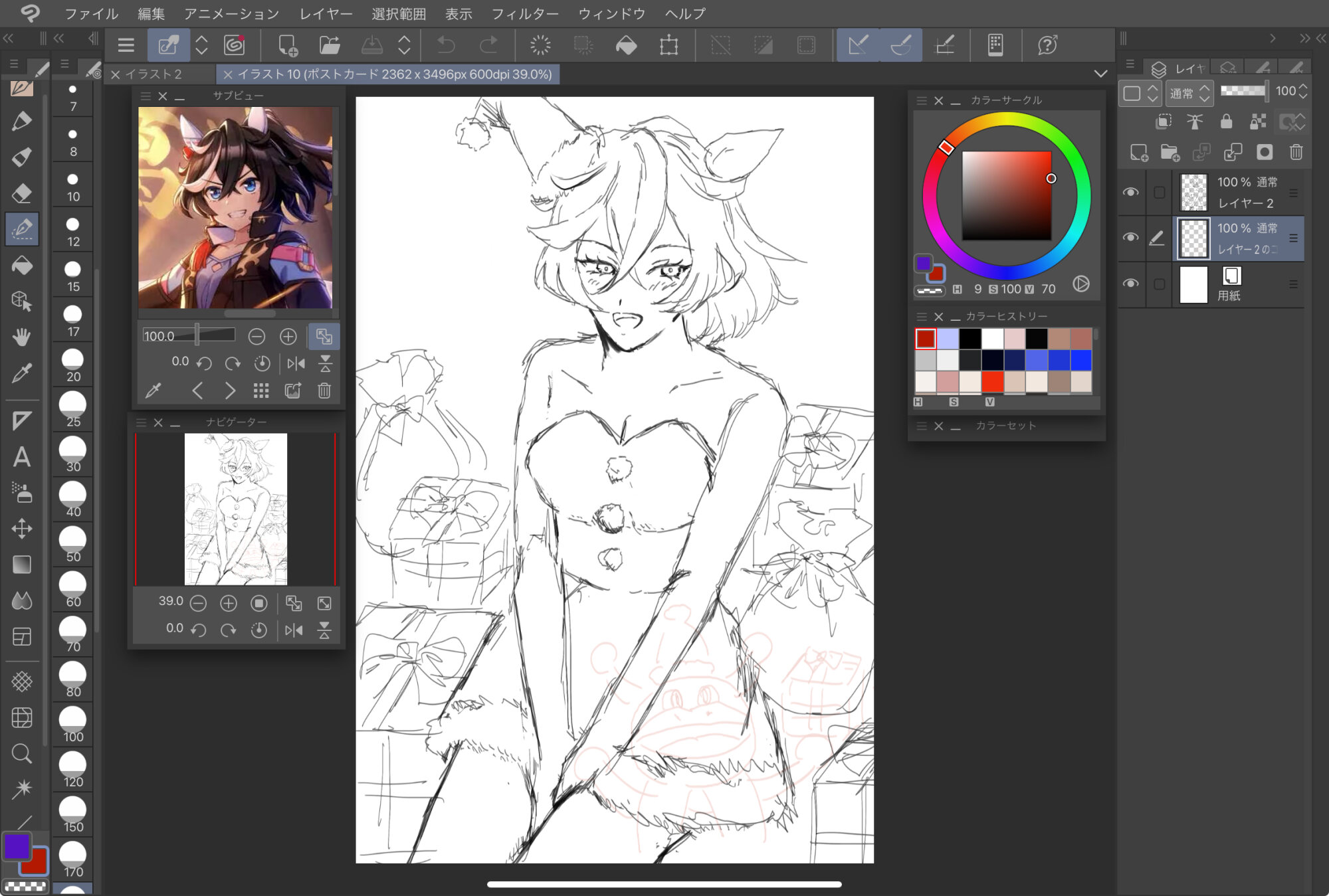Click the navigator canvas thumbnail
1329x896 pixels.
[236, 509]
